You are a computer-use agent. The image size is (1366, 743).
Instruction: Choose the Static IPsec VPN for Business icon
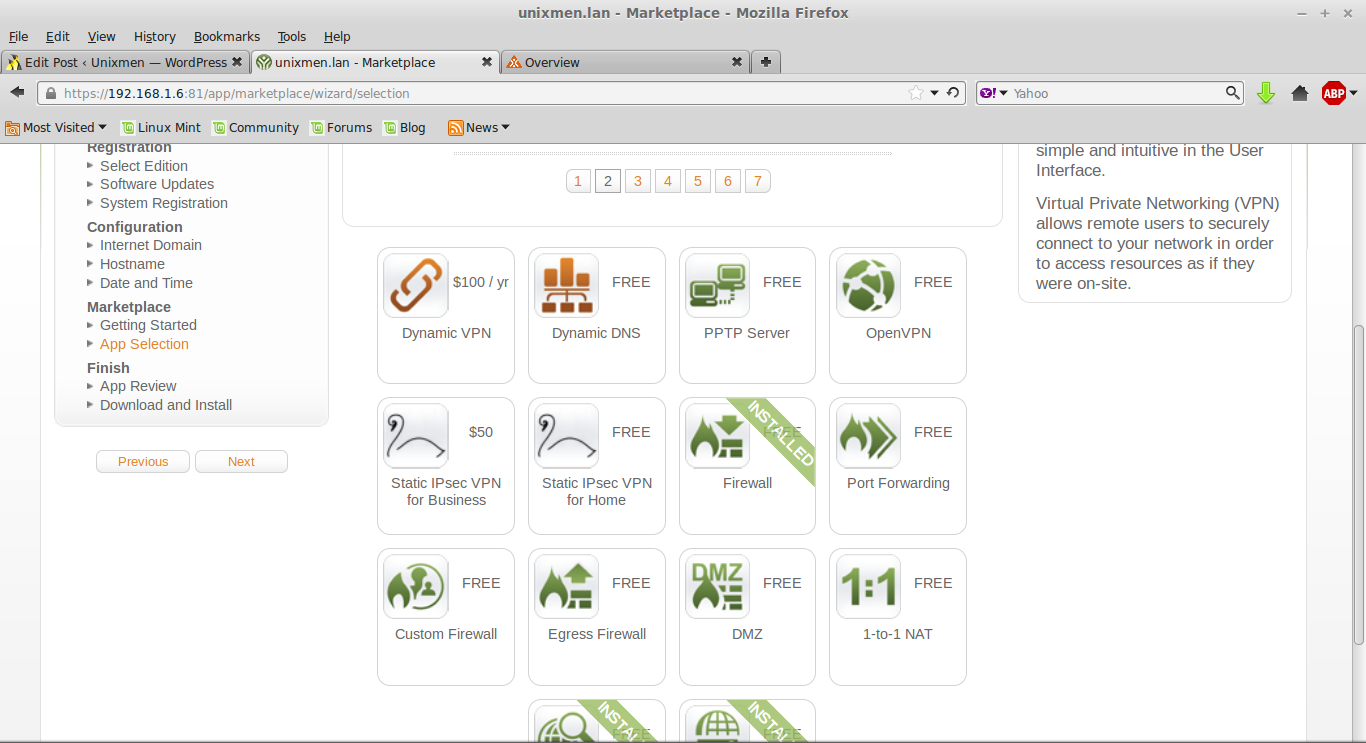point(416,436)
